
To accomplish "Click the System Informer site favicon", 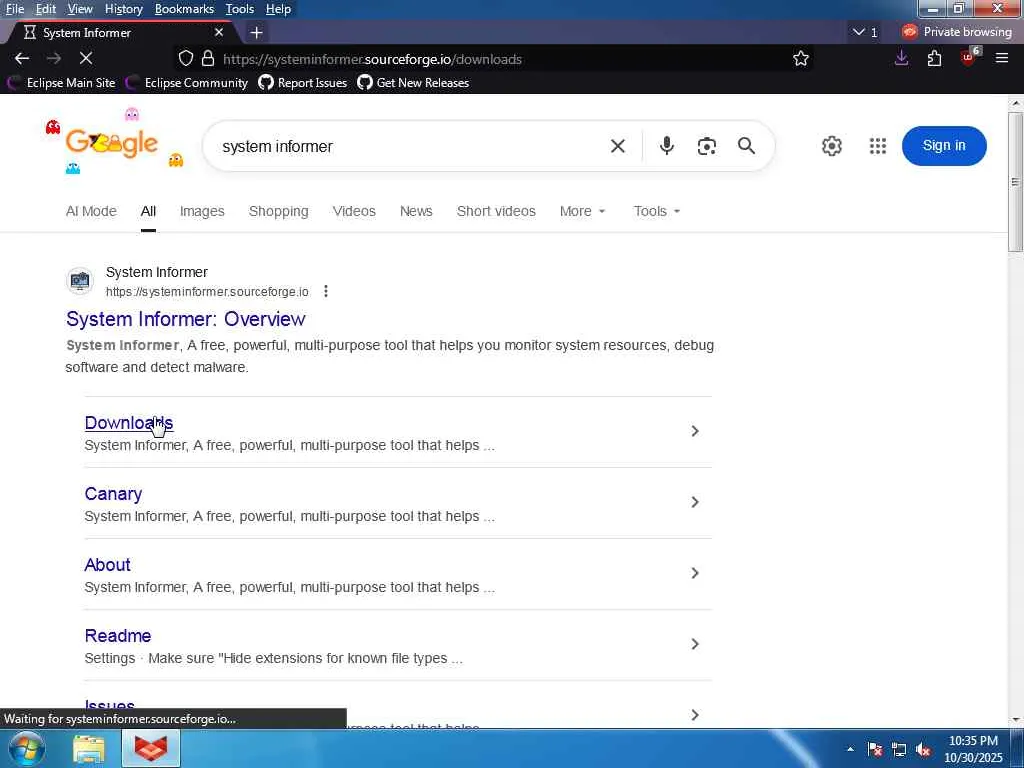I will [x=80, y=281].
